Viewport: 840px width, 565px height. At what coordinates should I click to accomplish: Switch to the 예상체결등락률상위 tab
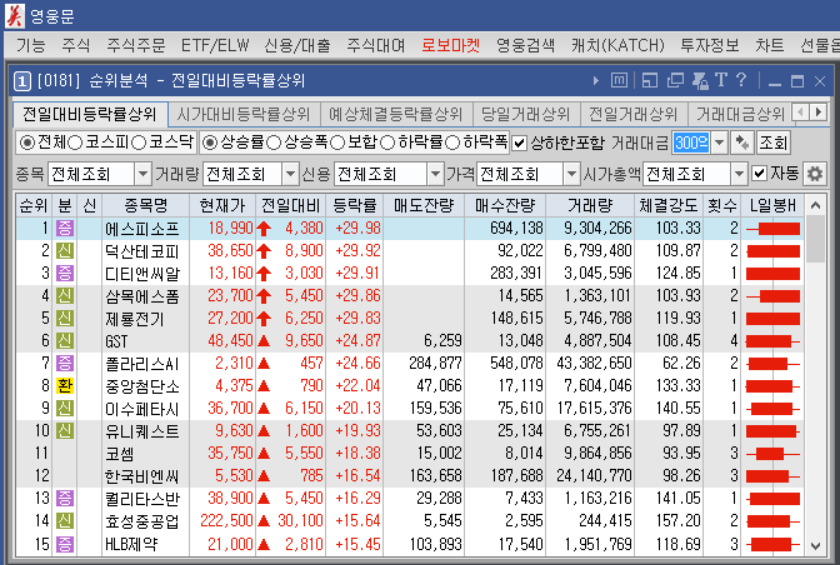point(395,114)
